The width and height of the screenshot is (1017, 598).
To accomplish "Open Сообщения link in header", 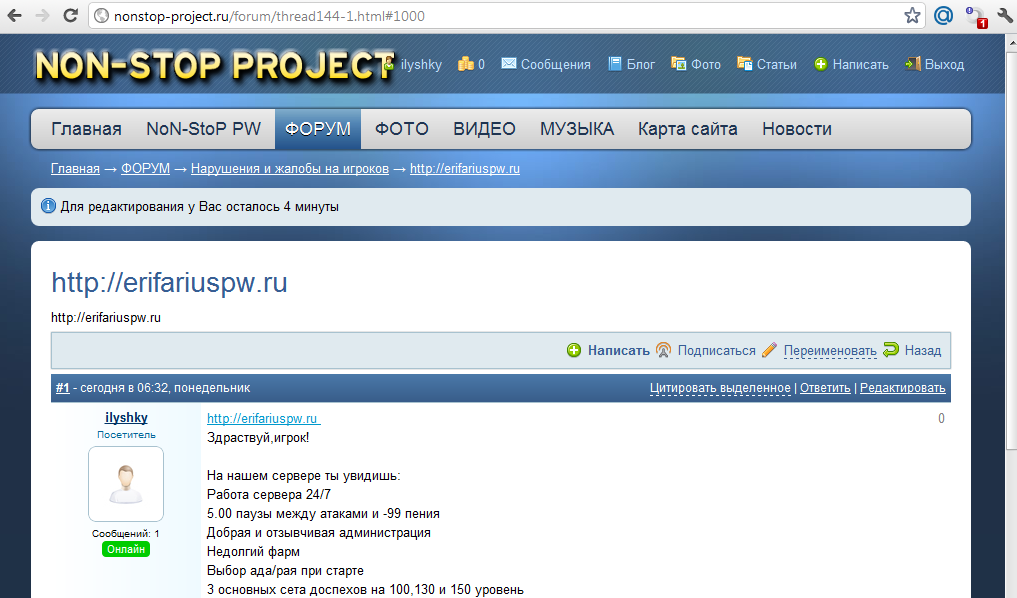I will 556,64.
